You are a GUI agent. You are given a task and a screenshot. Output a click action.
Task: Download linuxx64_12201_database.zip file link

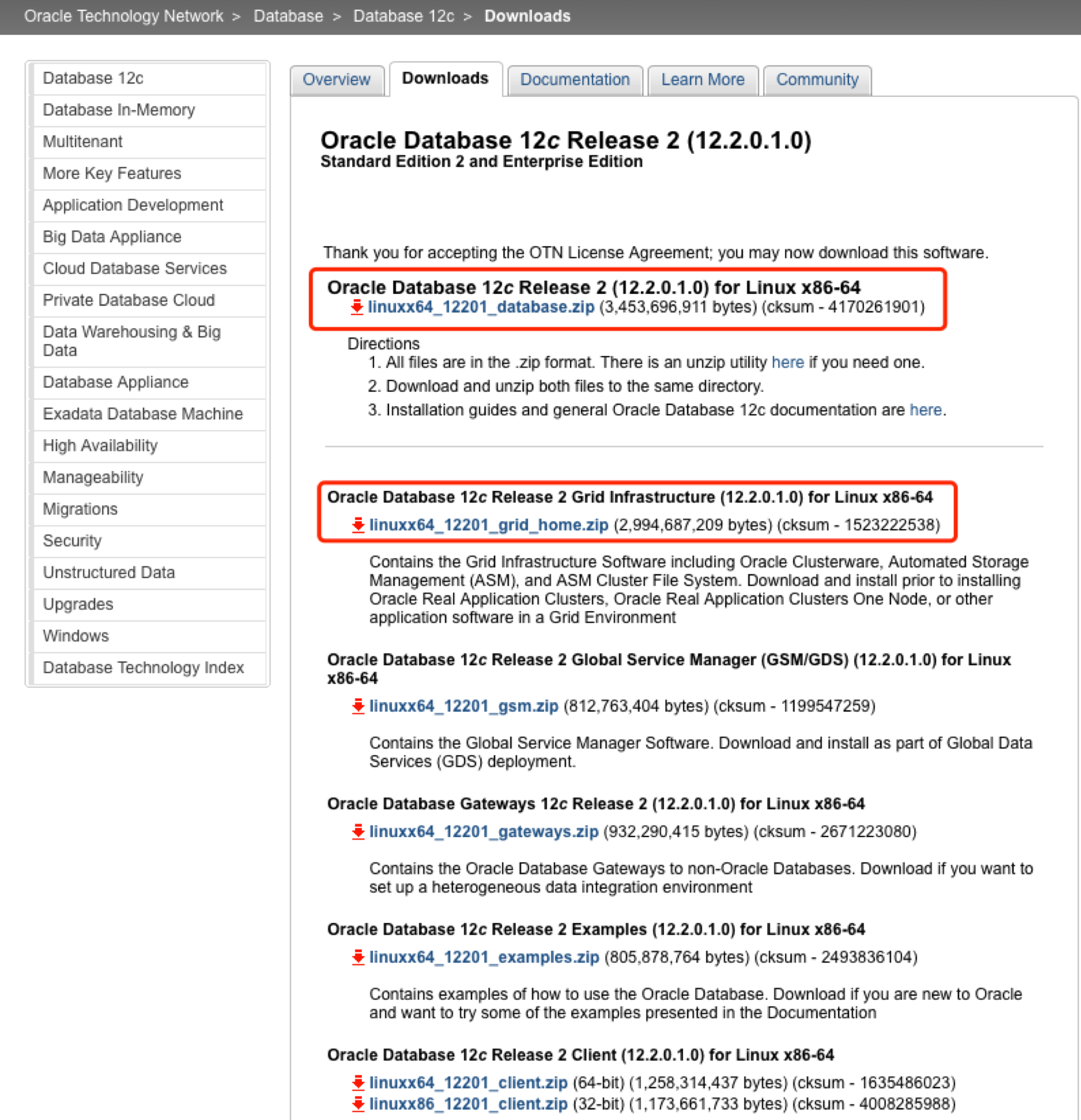point(481,307)
